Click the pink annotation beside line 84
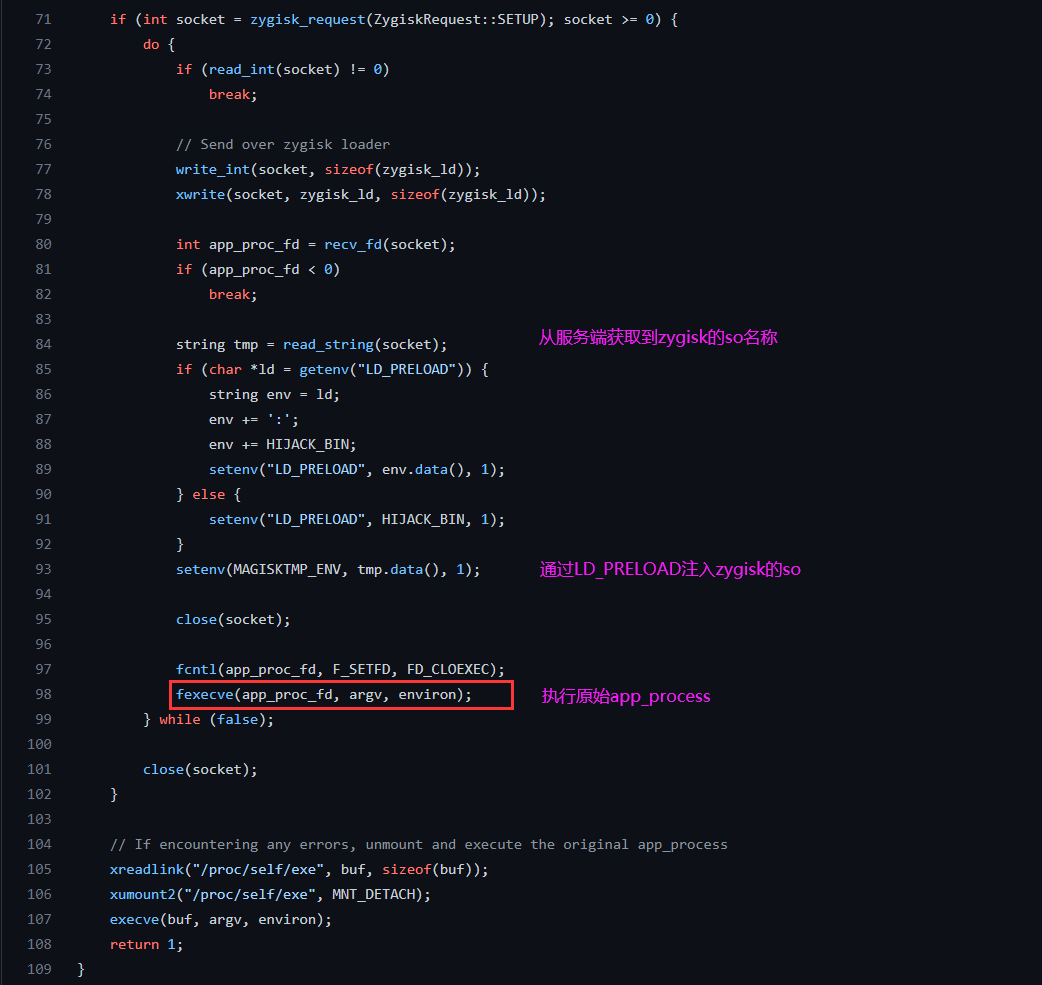 click(x=658, y=338)
